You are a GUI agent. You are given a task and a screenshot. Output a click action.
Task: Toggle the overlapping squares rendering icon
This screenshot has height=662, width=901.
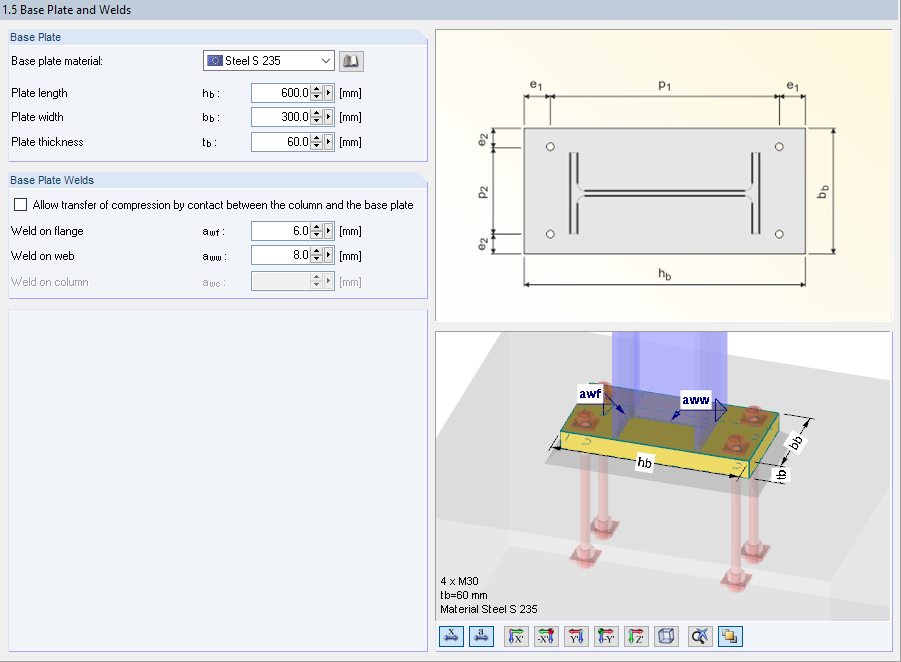coord(730,636)
